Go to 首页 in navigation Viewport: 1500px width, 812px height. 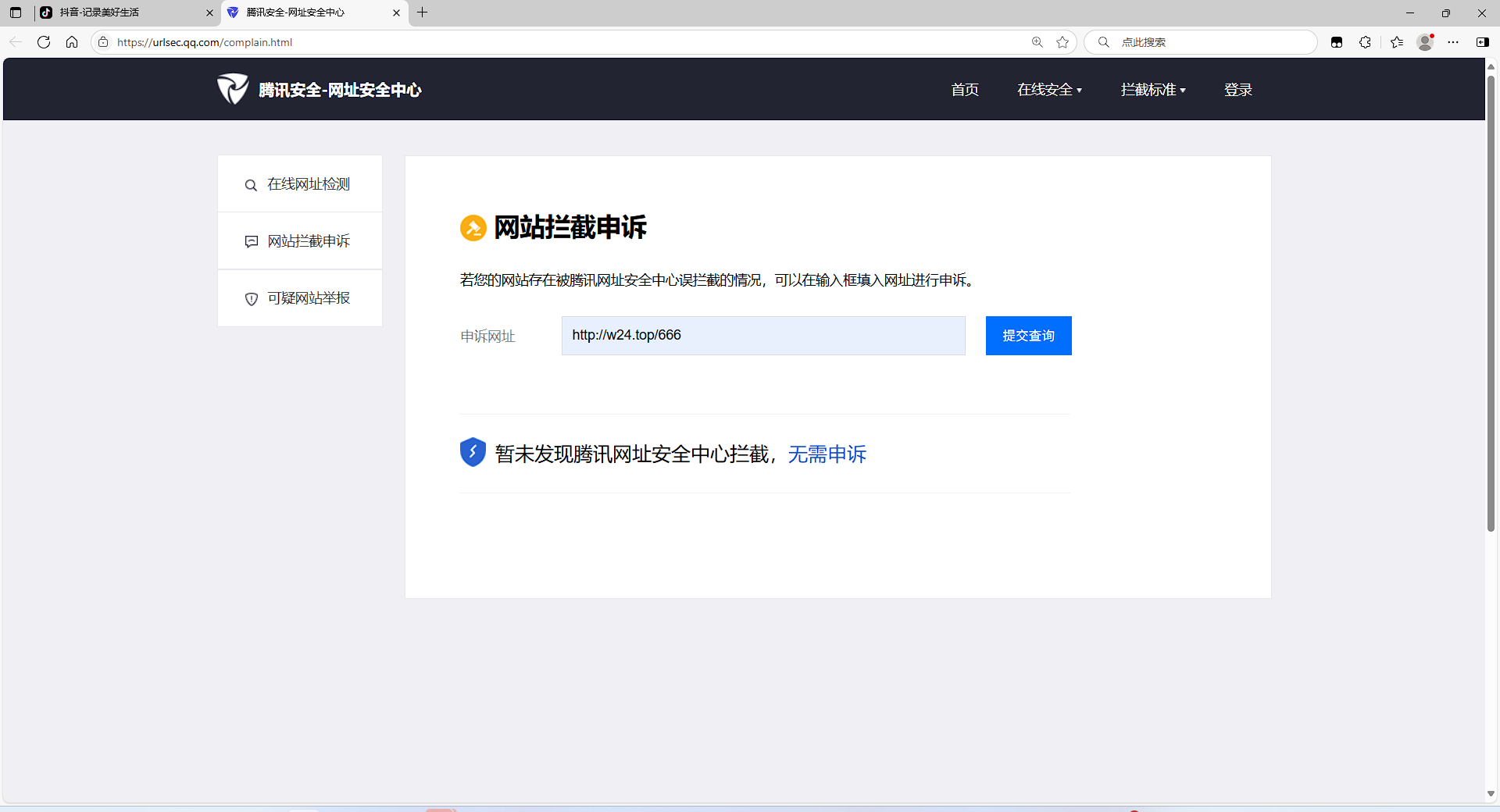click(x=965, y=90)
